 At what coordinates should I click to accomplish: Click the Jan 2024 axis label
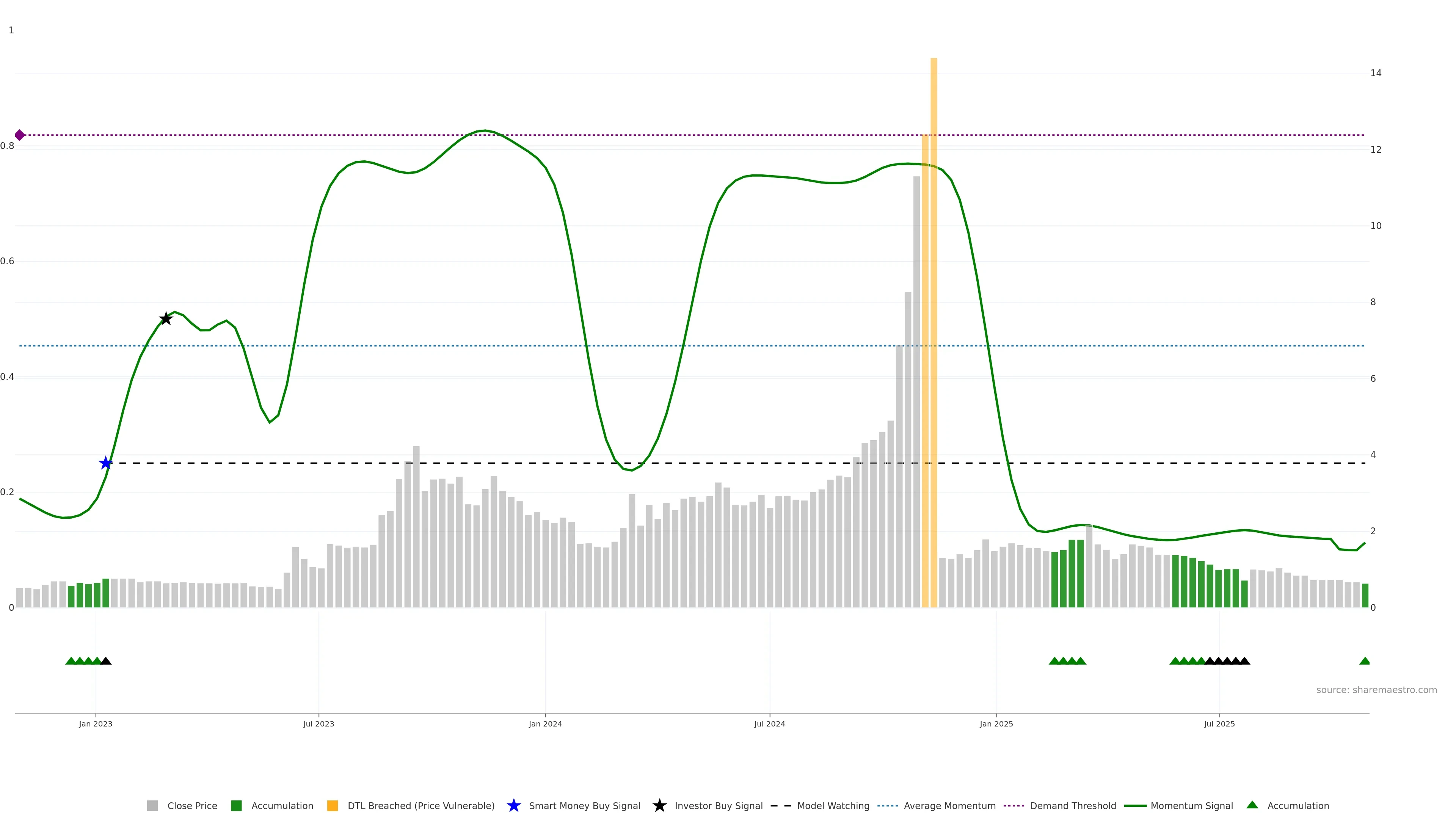tap(545, 723)
